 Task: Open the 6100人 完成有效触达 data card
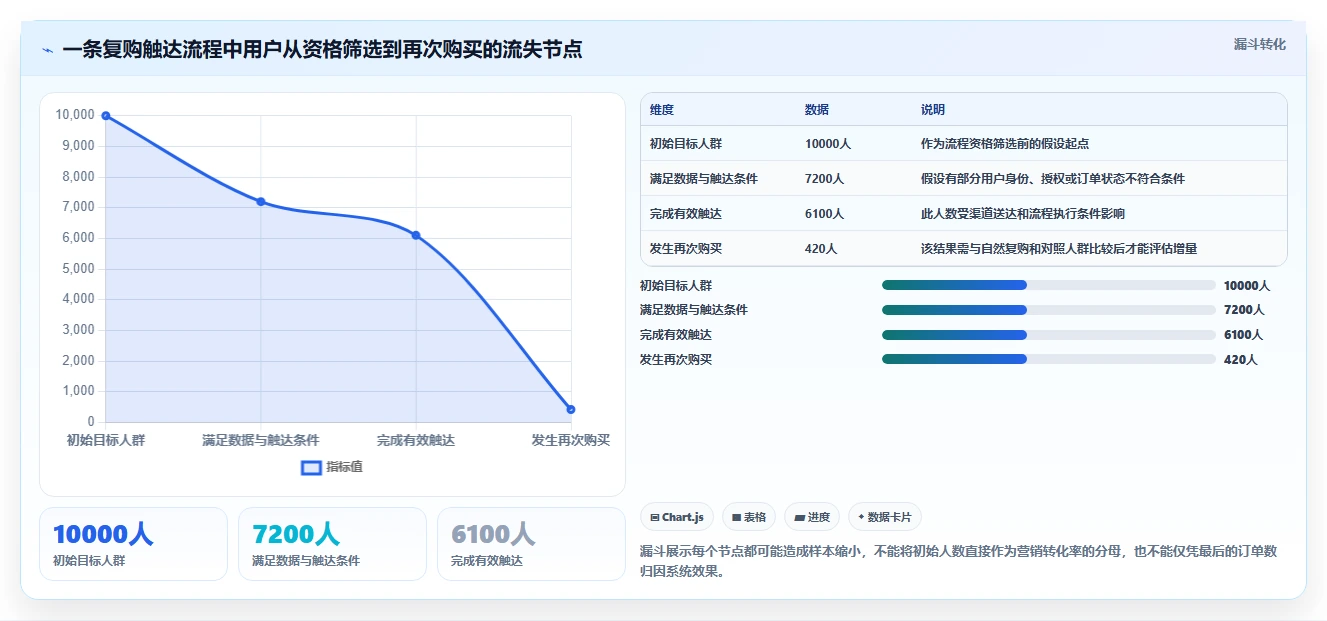click(531, 544)
